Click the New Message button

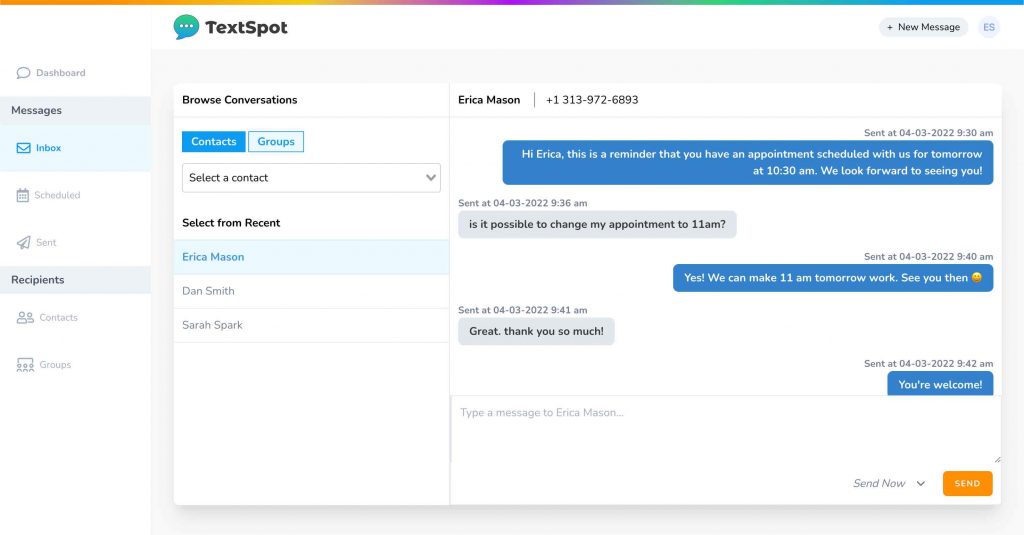tap(923, 27)
